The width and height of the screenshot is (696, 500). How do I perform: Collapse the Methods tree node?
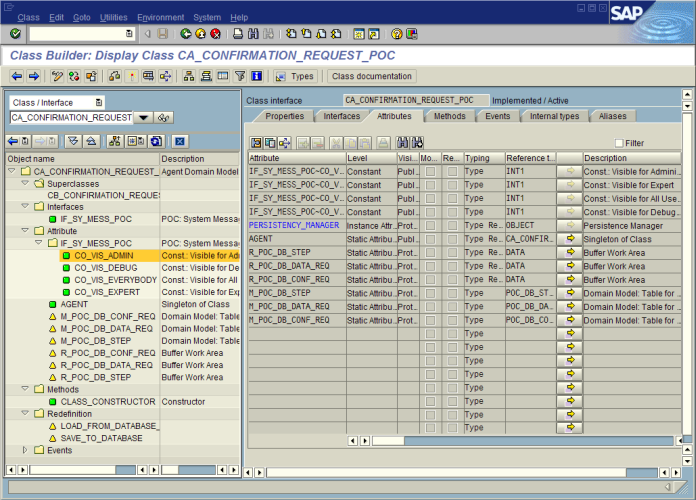[25, 389]
